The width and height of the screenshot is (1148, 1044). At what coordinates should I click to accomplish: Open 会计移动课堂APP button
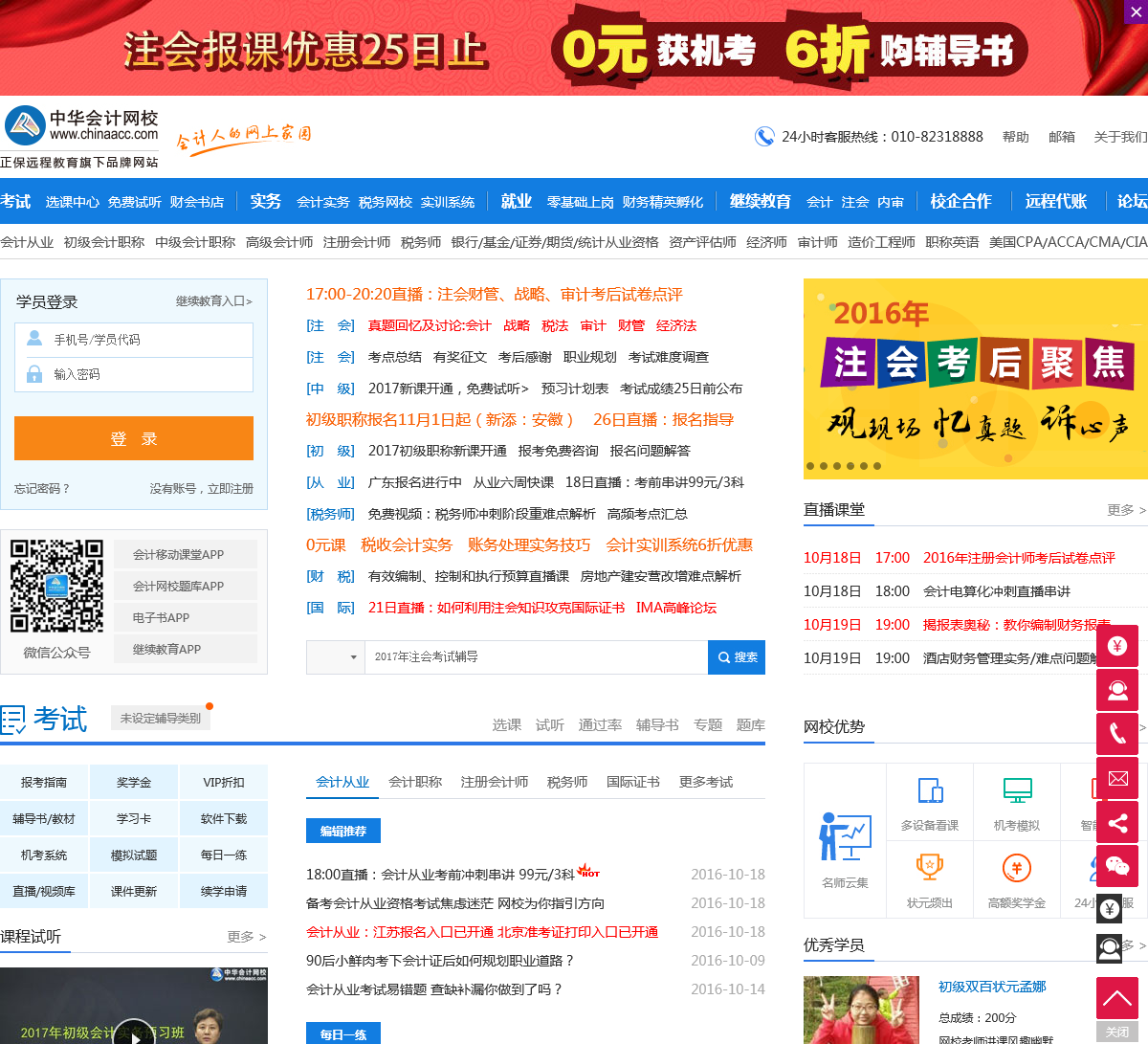tap(186, 554)
